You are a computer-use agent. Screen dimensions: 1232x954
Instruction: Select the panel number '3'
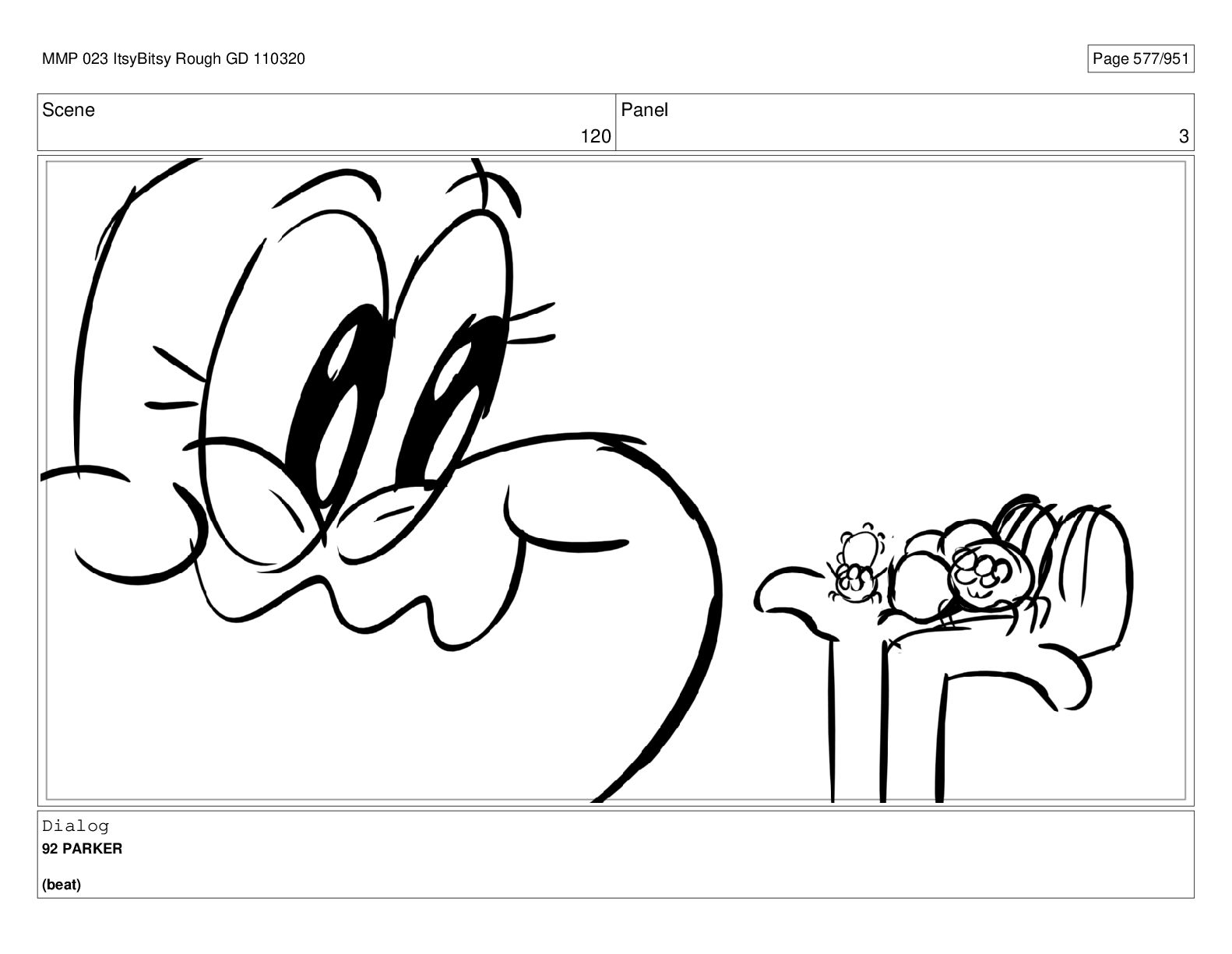click(x=1184, y=137)
